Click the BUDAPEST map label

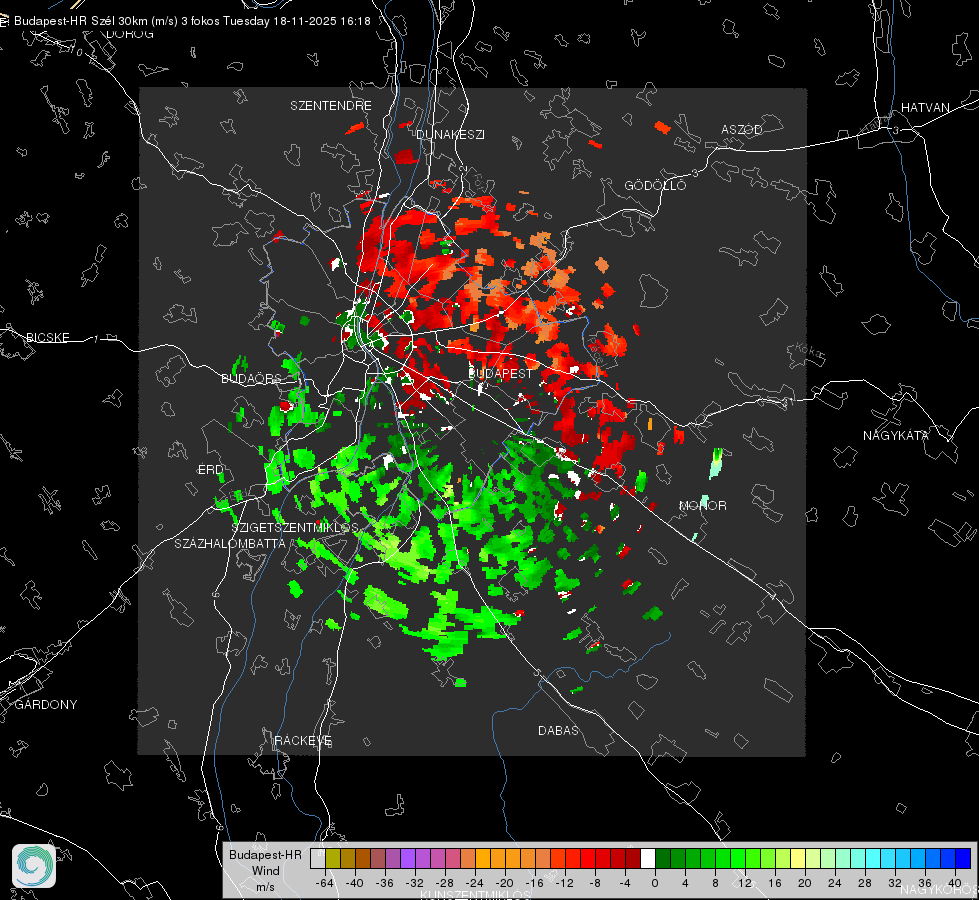click(x=500, y=373)
